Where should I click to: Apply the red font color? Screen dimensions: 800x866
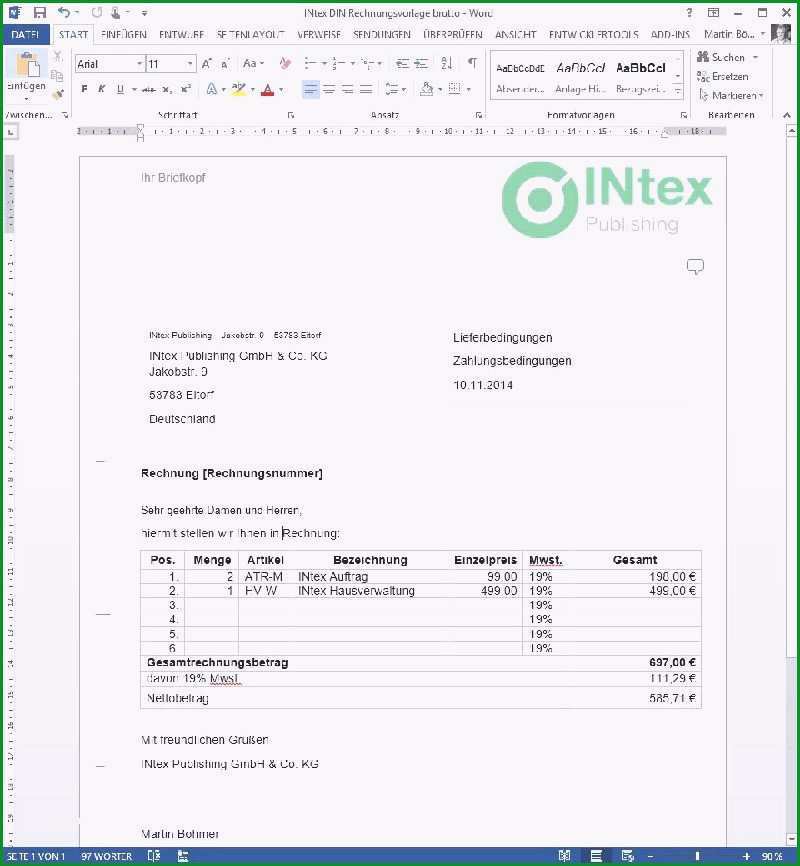coord(267,89)
